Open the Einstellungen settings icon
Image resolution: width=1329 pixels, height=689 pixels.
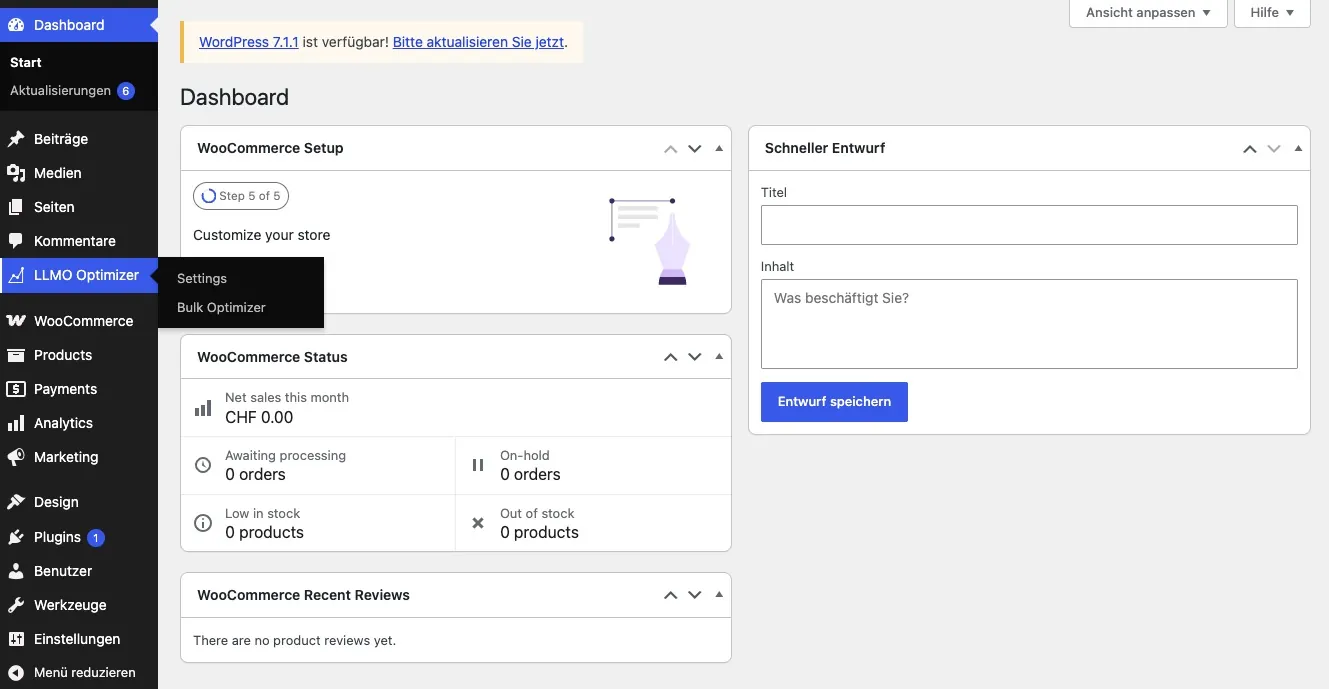click(x=16, y=639)
